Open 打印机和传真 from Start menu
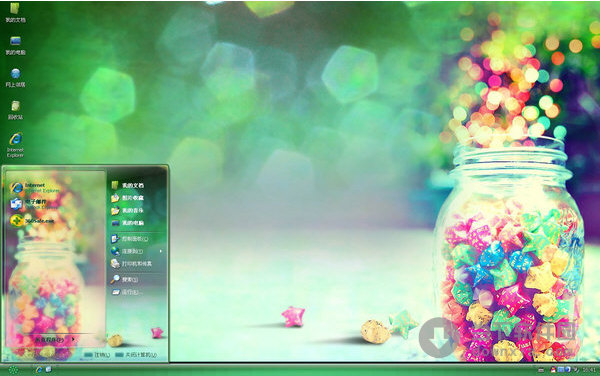This screenshot has width=600, height=376. [132, 264]
